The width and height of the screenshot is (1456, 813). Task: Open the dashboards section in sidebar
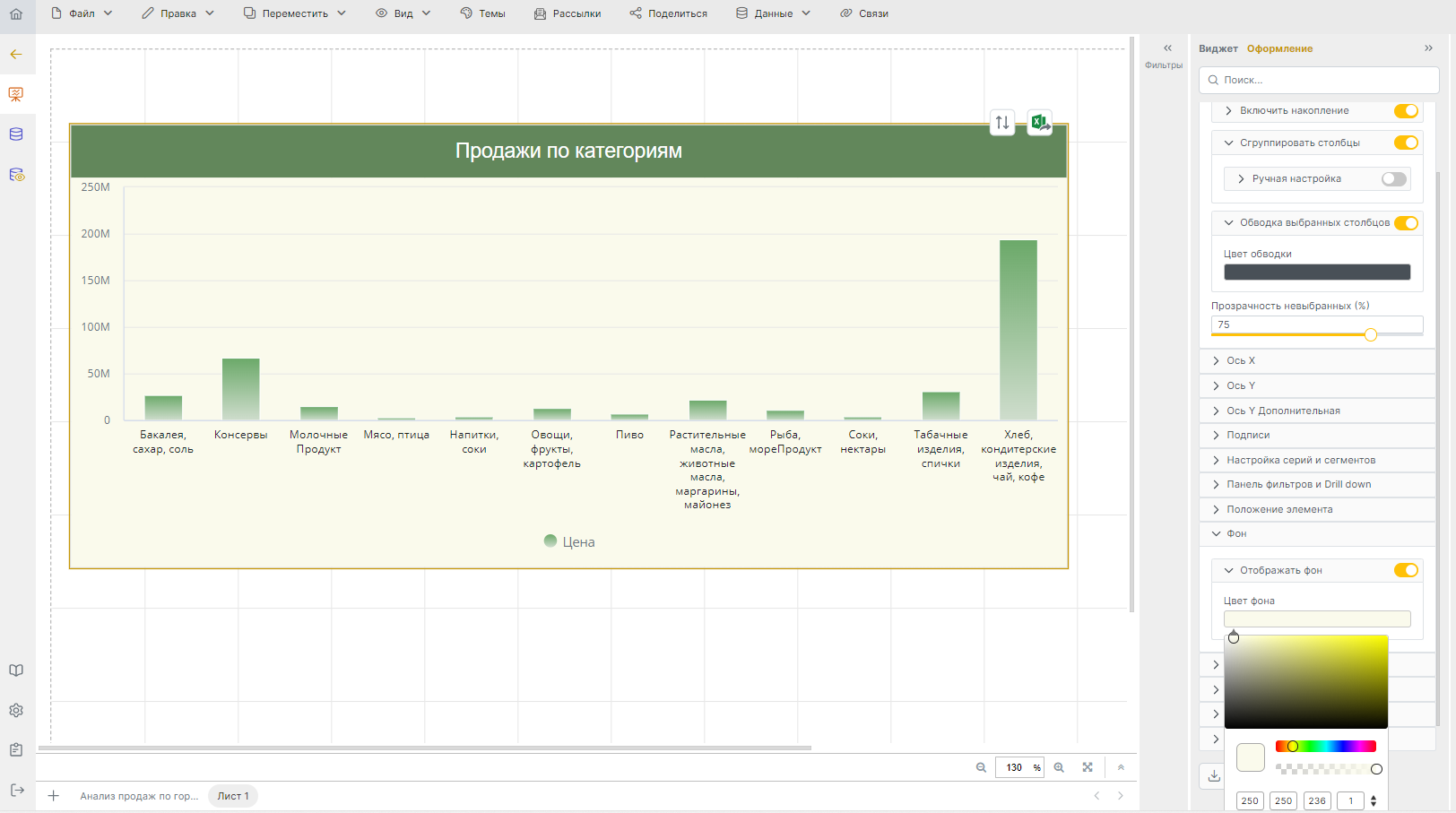pos(15,93)
